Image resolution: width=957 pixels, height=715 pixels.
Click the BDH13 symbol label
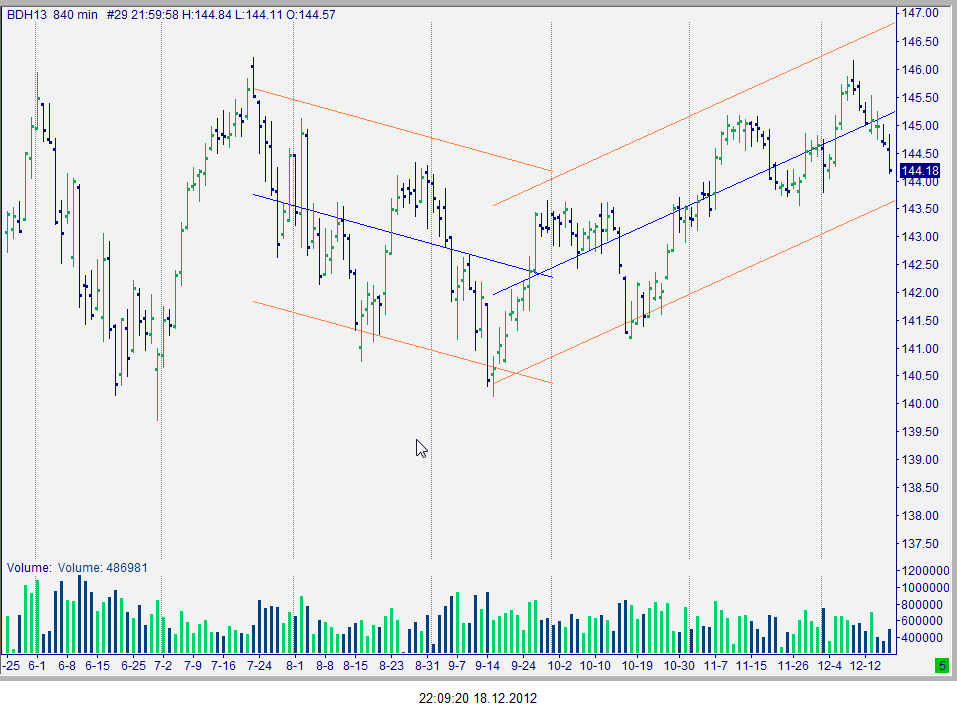pos(27,15)
